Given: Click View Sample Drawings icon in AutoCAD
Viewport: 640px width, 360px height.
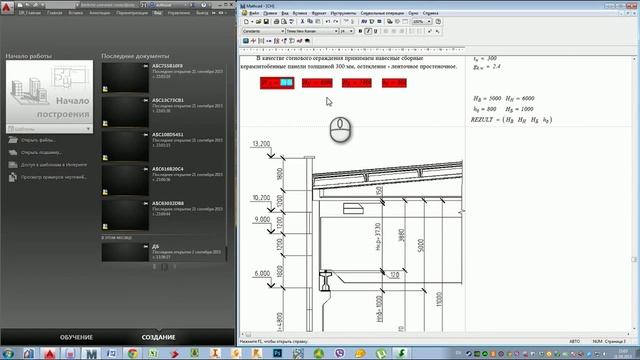Looking at the screenshot, I should (13, 177).
